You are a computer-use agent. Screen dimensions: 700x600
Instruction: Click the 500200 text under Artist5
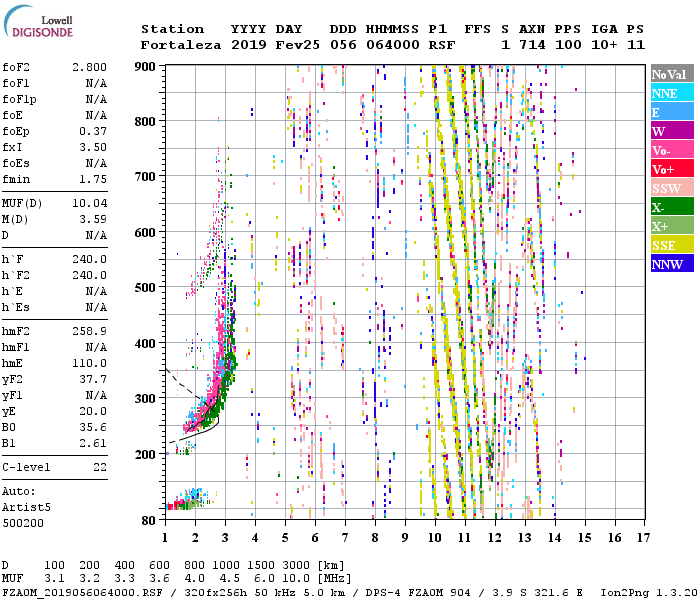[x=23, y=523]
